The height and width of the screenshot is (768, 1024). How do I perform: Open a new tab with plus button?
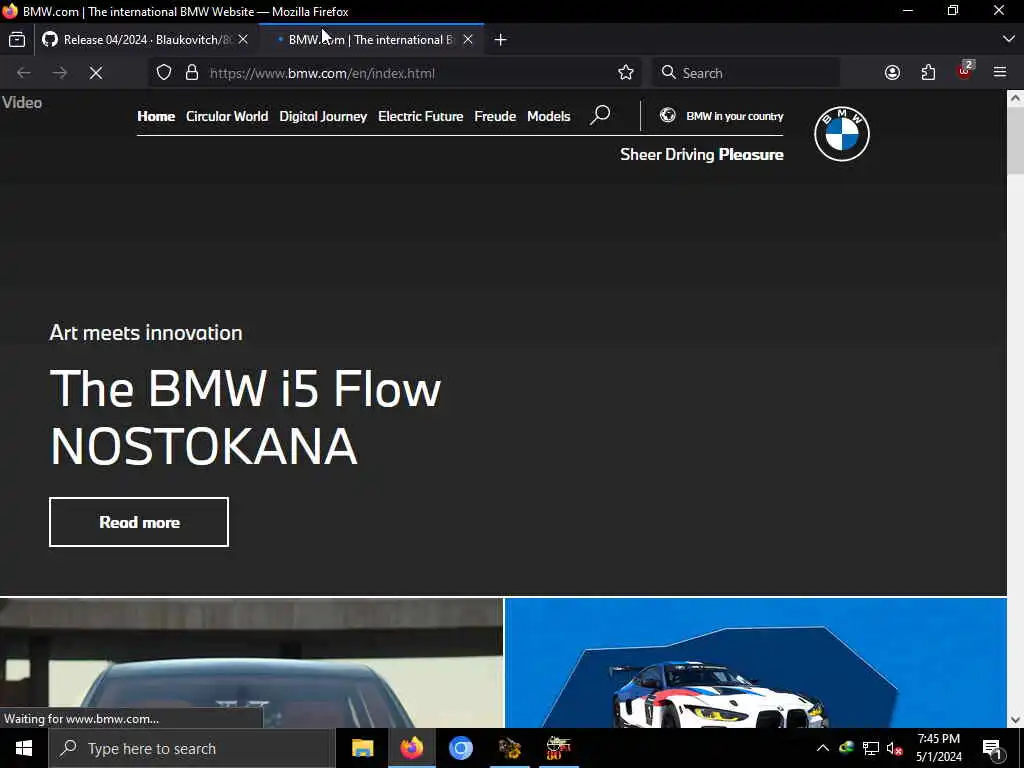pyautogui.click(x=500, y=40)
